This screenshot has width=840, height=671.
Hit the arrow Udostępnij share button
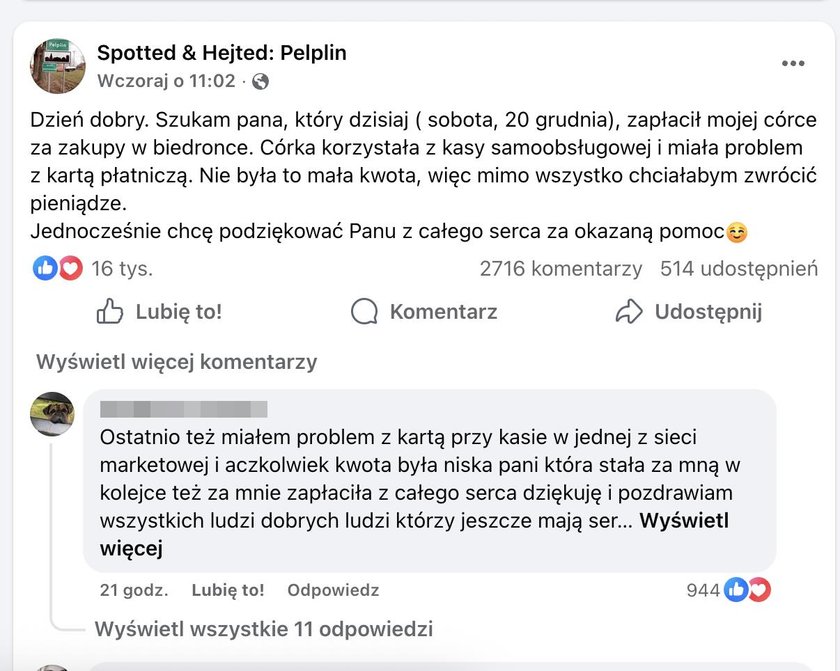click(688, 312)
